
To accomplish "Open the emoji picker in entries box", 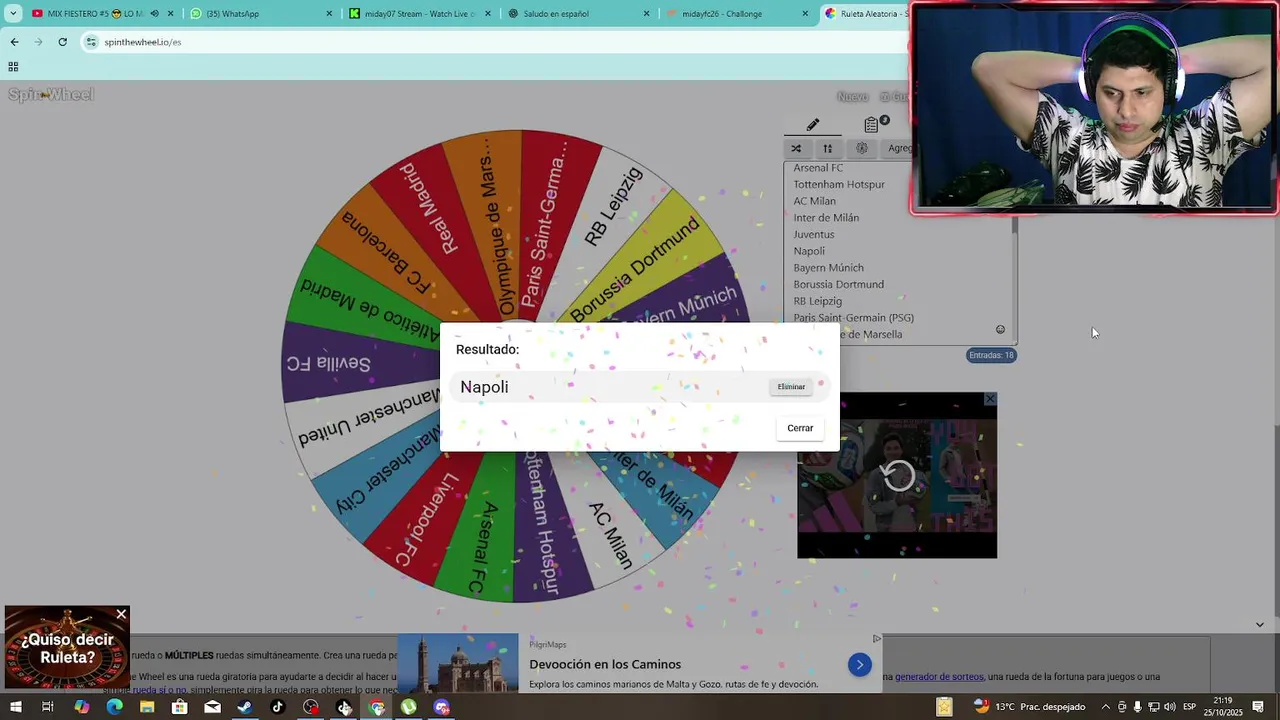I will click(x=1000, y=330).
